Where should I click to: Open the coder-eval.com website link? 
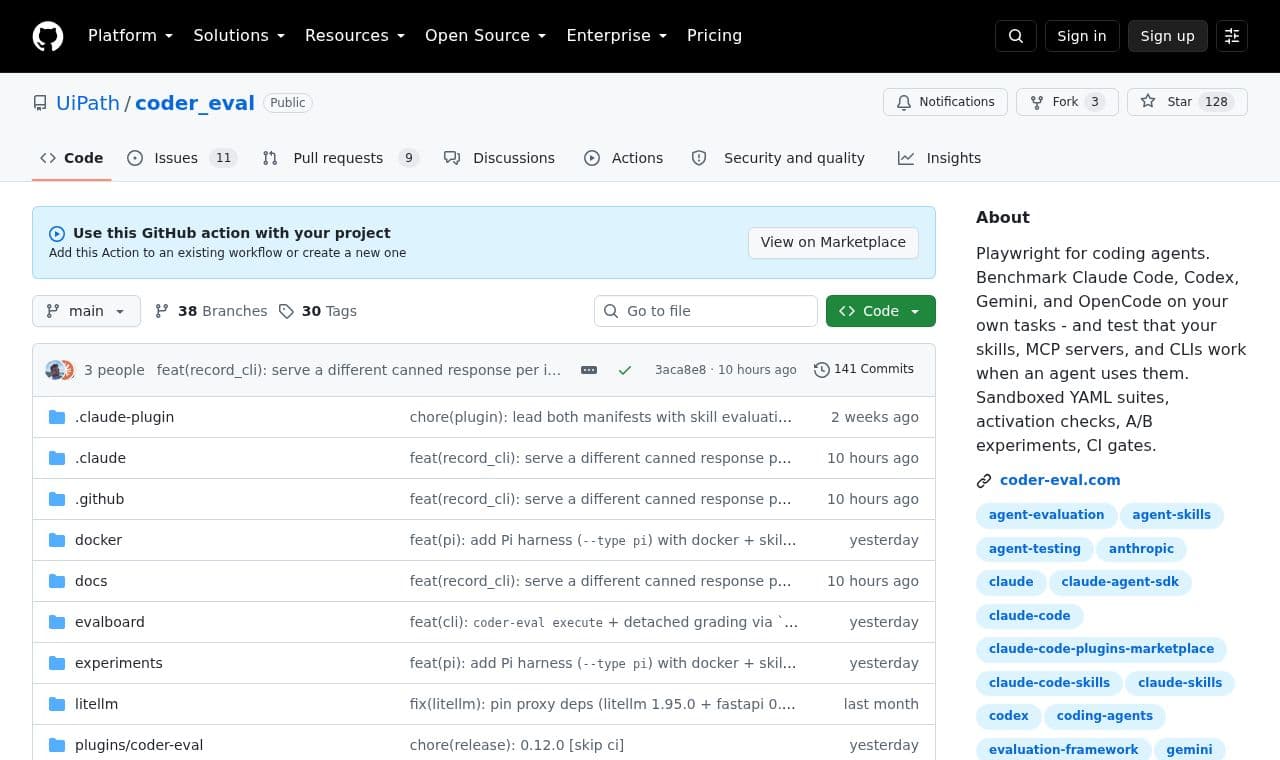[x=1060, y=480]
